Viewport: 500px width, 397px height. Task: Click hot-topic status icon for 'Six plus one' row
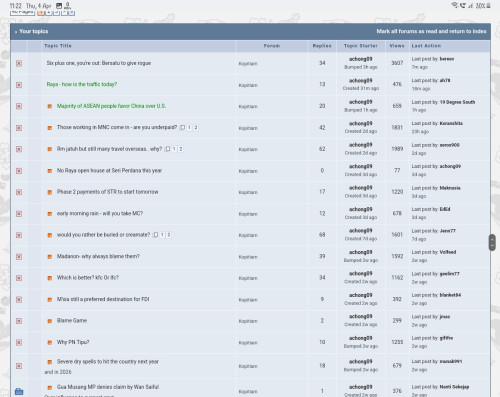19,63
